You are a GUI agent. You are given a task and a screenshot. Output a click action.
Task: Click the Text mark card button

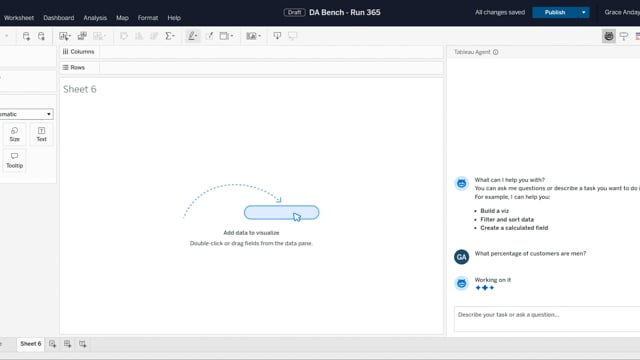coord(41,134)
